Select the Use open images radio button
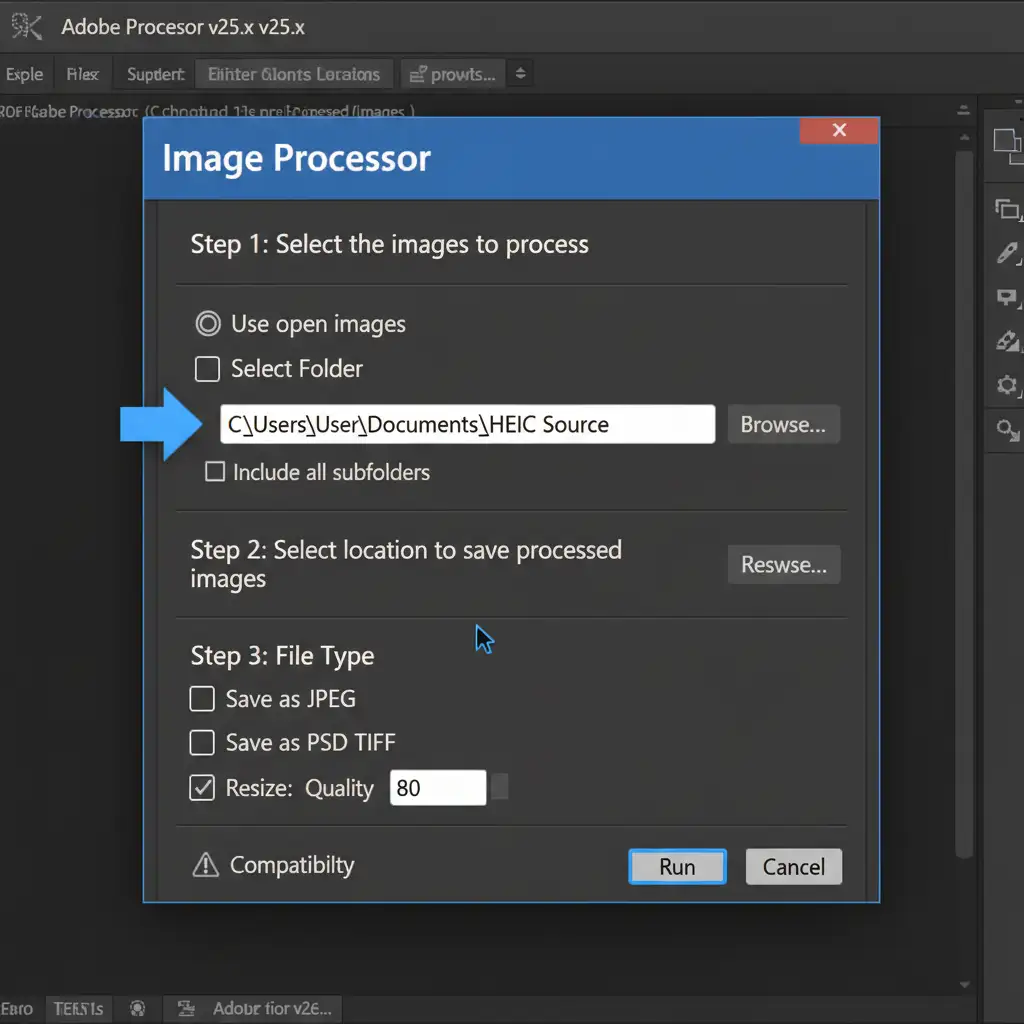The height and width of the screenshot is (1024, 1024). pyautogui.click(x=208, y=324)
